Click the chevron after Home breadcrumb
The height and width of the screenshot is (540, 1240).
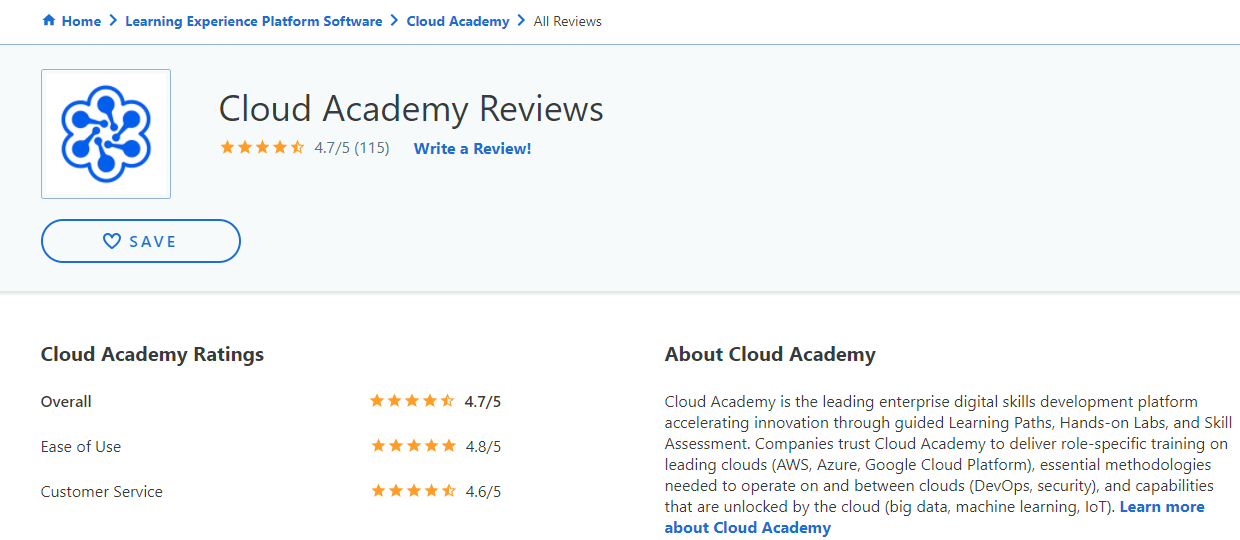click(113, 21)
